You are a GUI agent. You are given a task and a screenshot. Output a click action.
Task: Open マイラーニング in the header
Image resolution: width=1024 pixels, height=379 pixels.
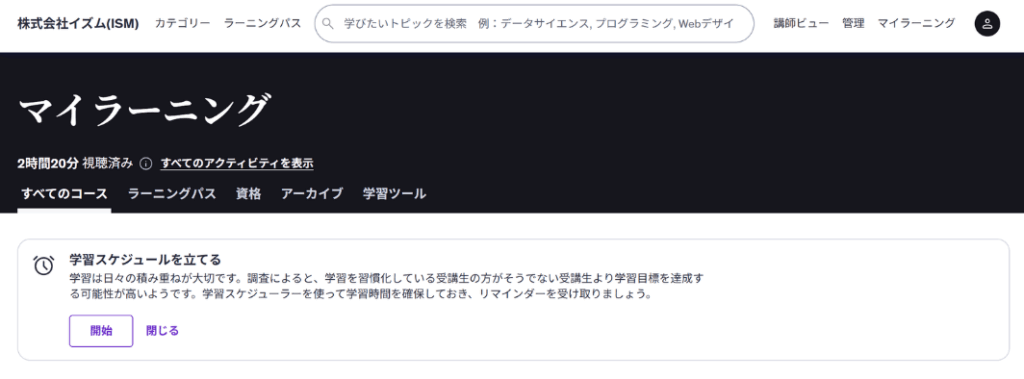pos(916,24)
